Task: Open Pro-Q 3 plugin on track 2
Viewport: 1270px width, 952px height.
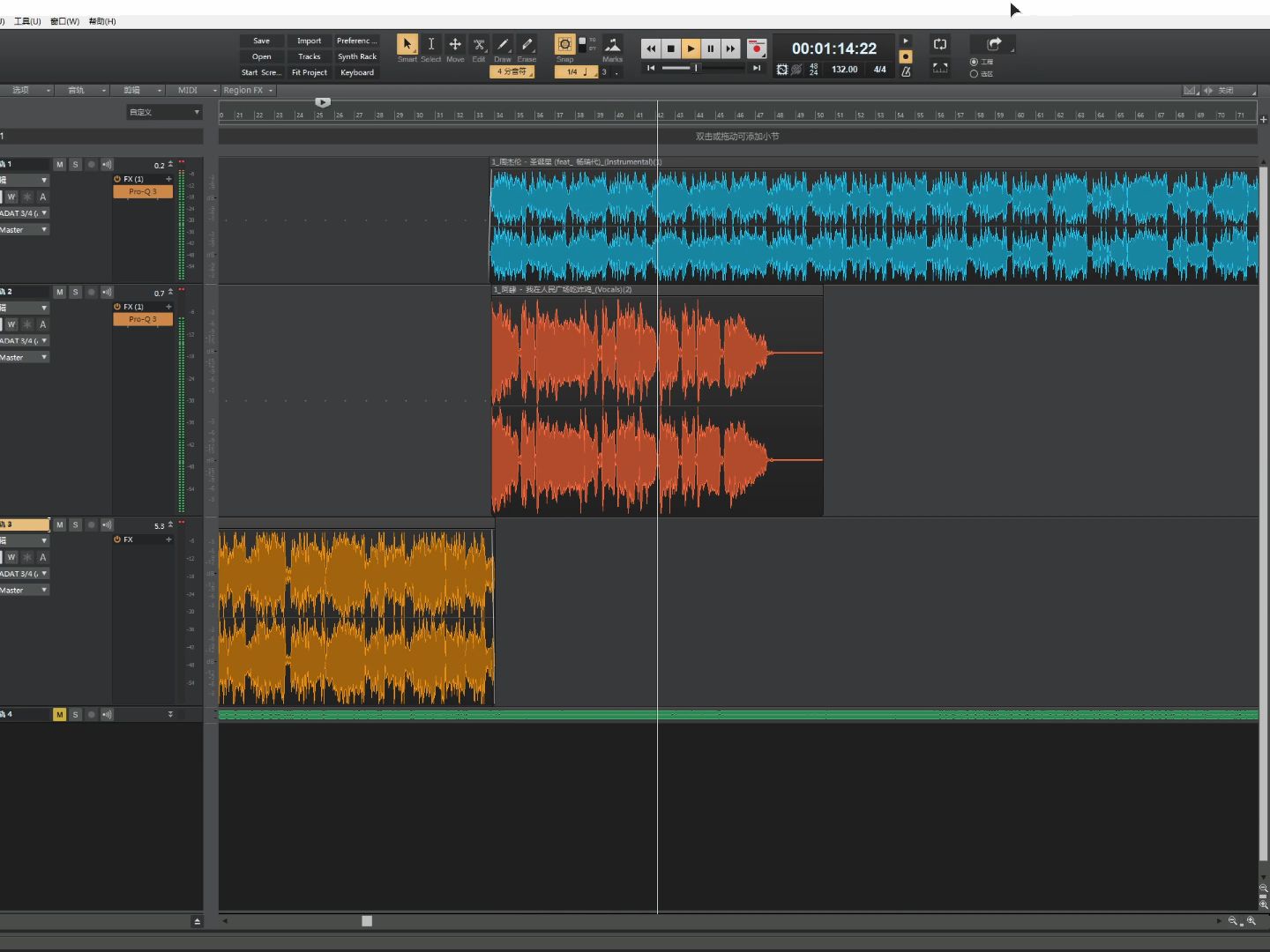Action: (143, 319)
